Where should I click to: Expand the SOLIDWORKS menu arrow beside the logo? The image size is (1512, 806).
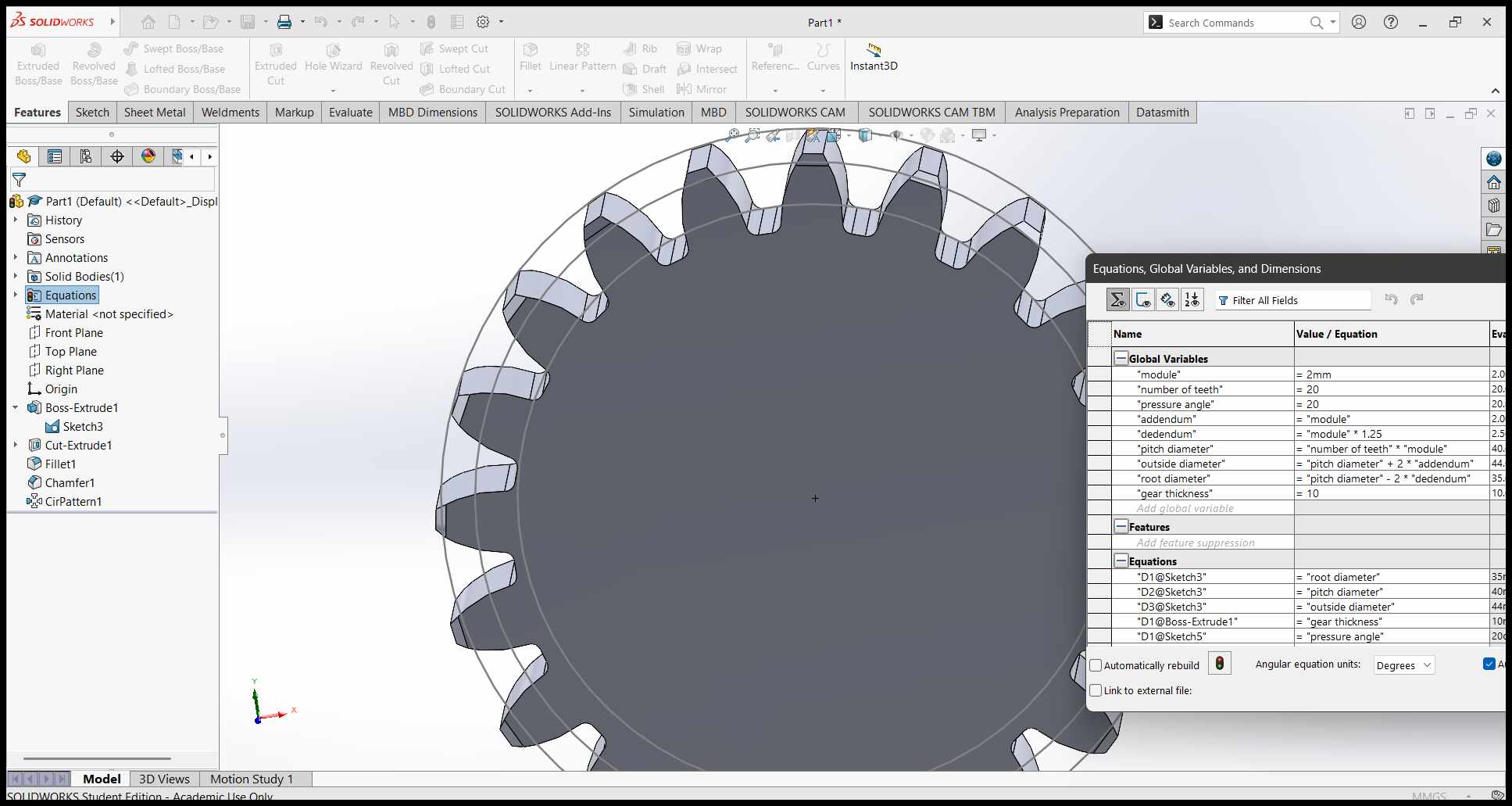113,22
